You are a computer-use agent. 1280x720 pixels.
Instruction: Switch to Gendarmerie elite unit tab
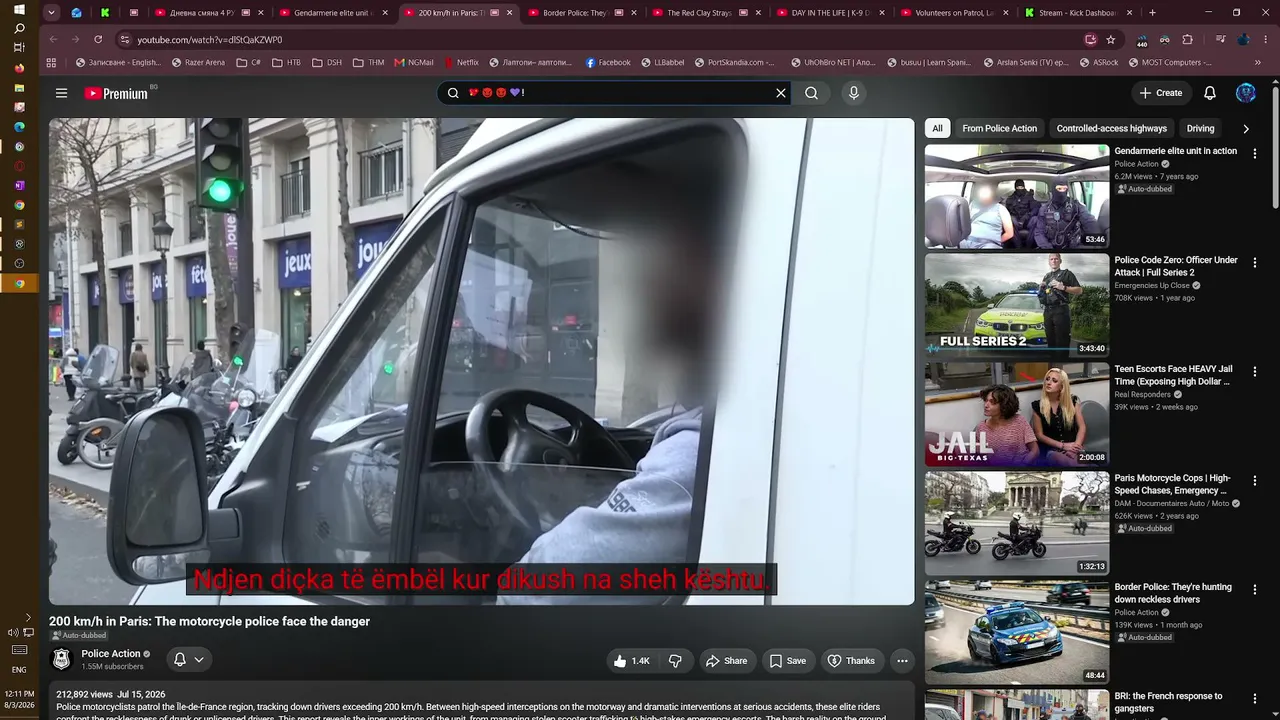334,13
